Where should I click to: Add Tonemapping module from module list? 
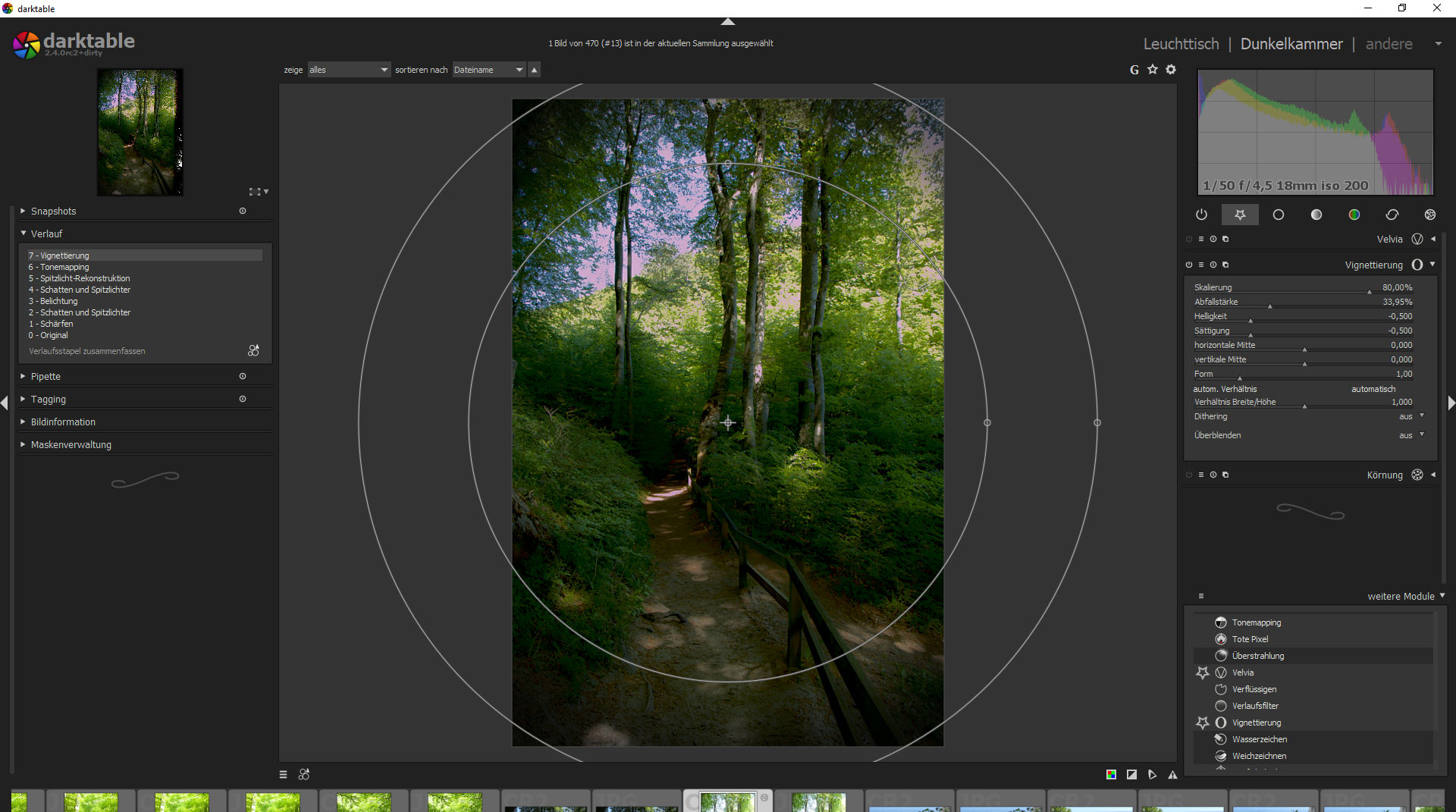pos(1313,622)
